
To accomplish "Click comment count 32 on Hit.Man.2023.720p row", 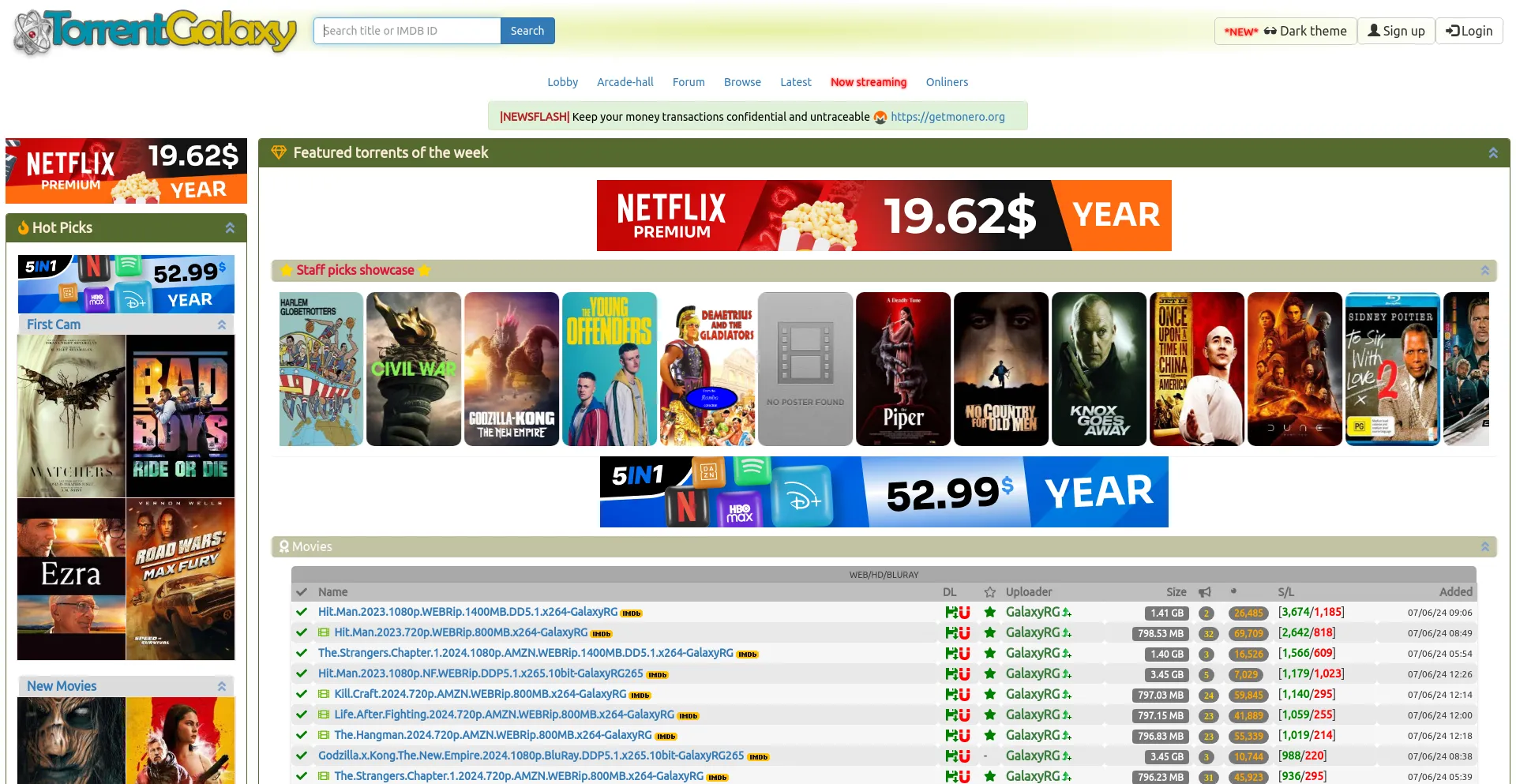I will (x=1208, y=634).
